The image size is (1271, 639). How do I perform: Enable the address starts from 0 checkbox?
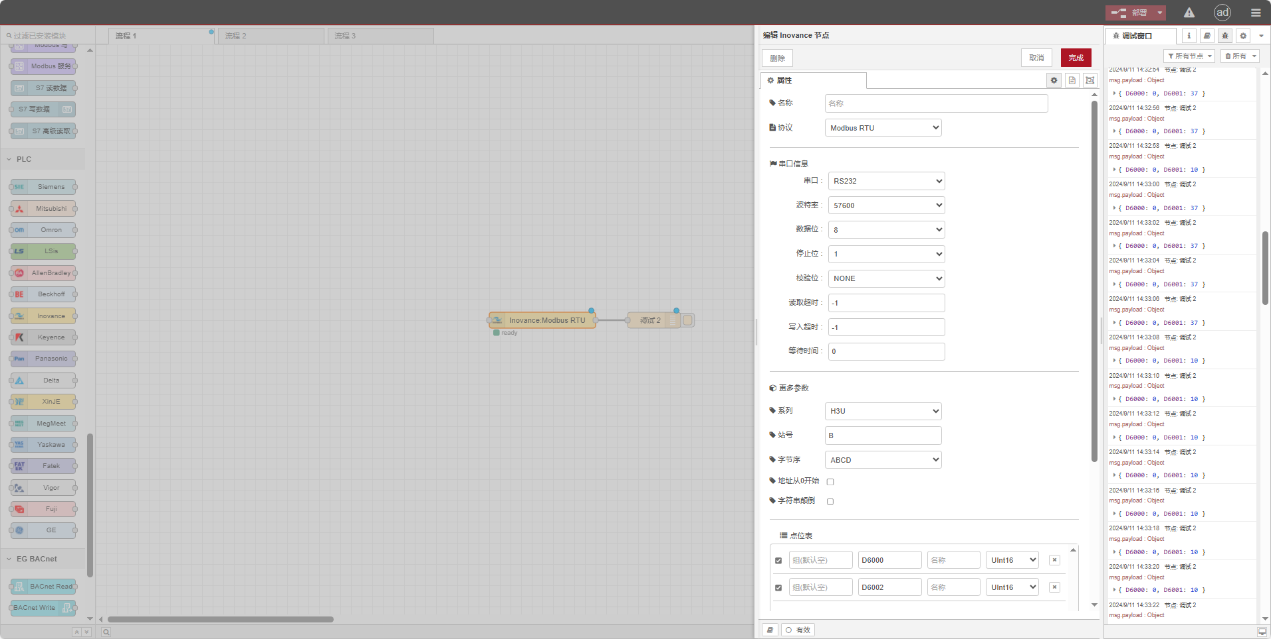pyautogui.click(x=830, y=482)
